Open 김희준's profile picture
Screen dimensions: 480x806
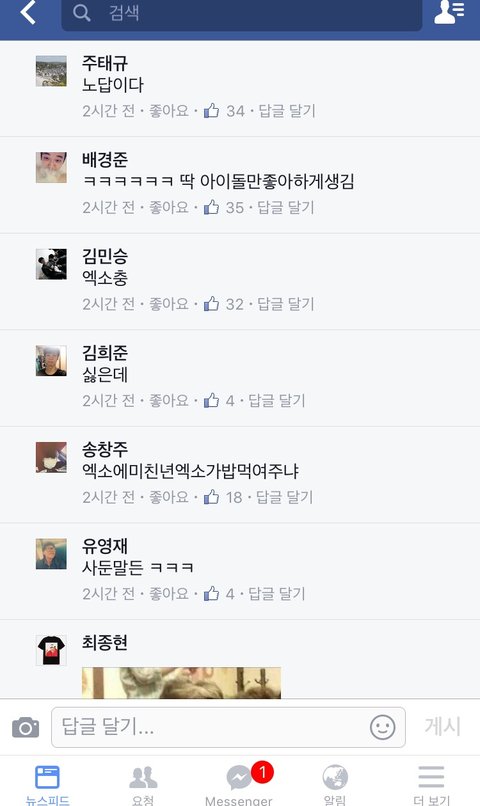point(51,361)
